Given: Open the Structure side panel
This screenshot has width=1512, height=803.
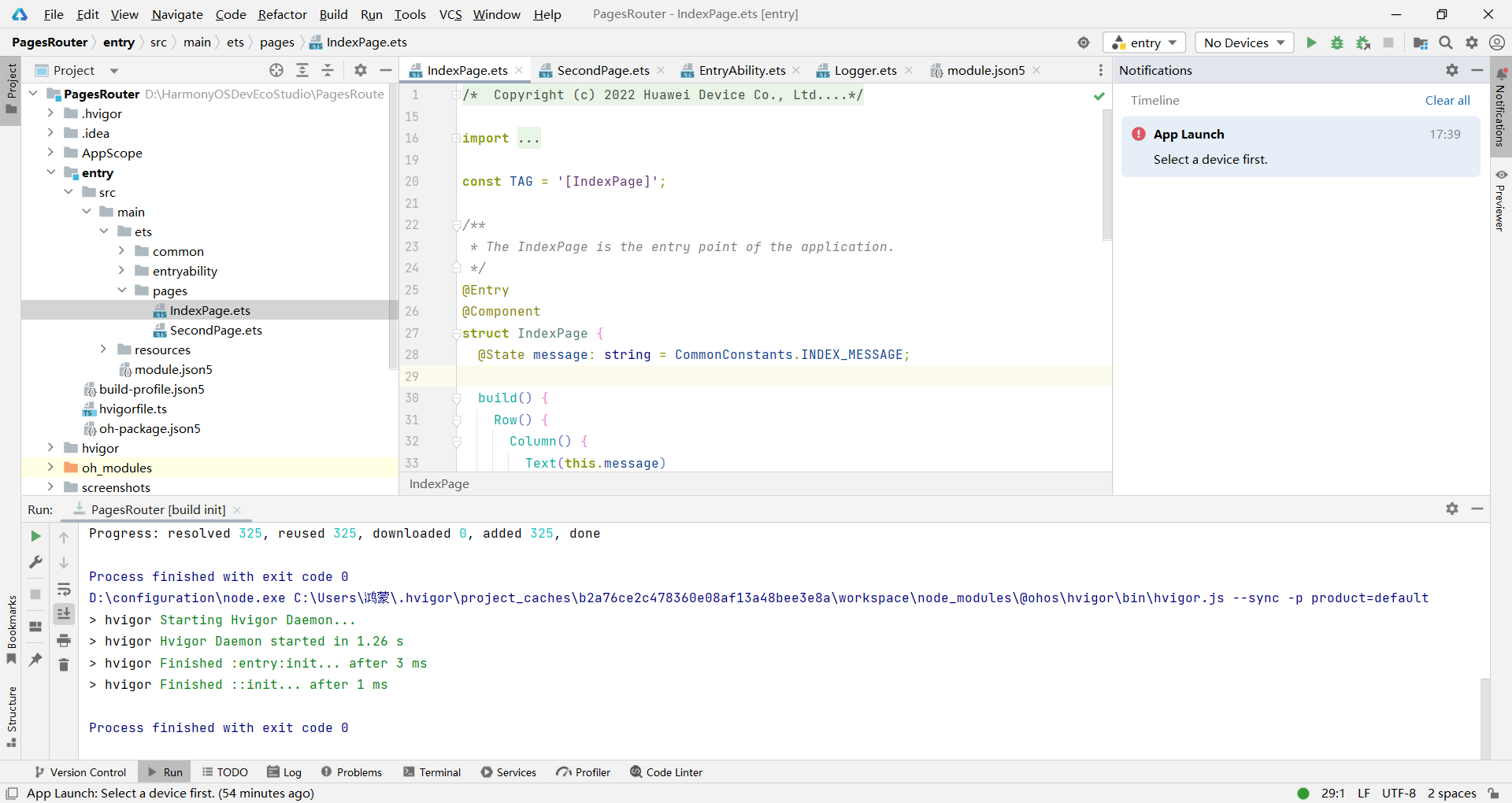Looking at the screenshot, I should (11, 717).
